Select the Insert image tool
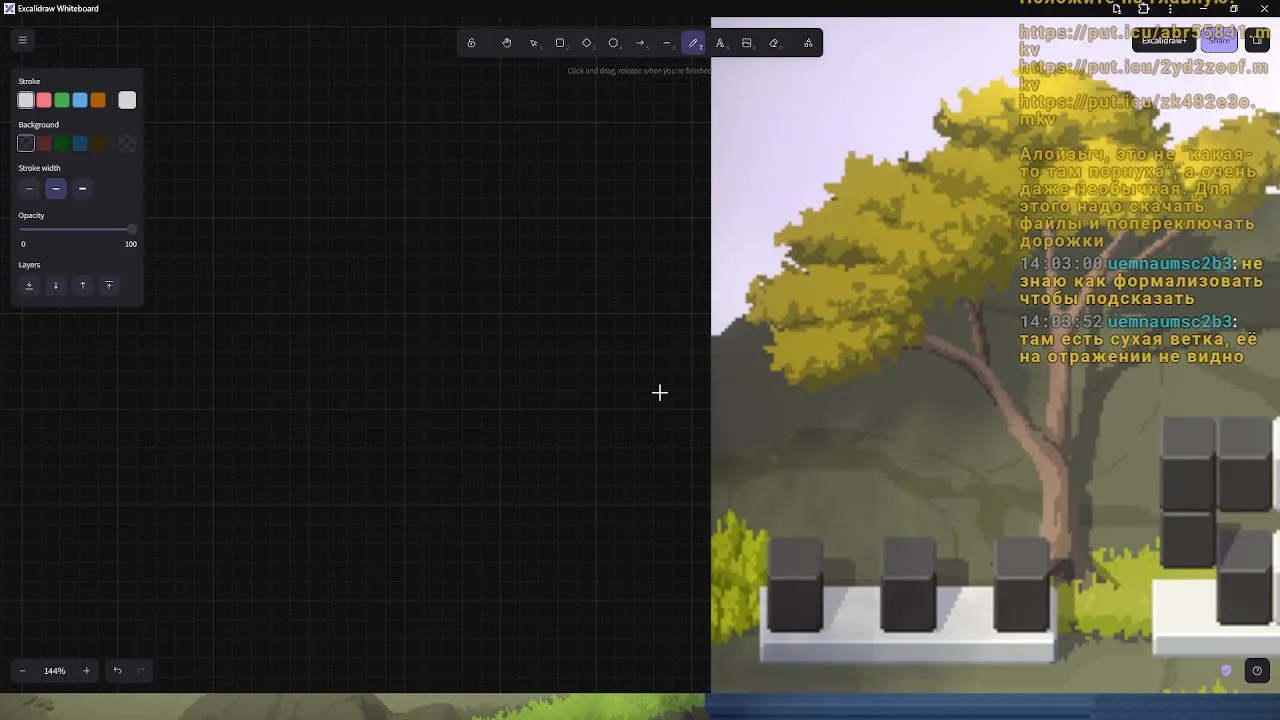The height and width of the screenshot is (720, 1280). [747, 43]
